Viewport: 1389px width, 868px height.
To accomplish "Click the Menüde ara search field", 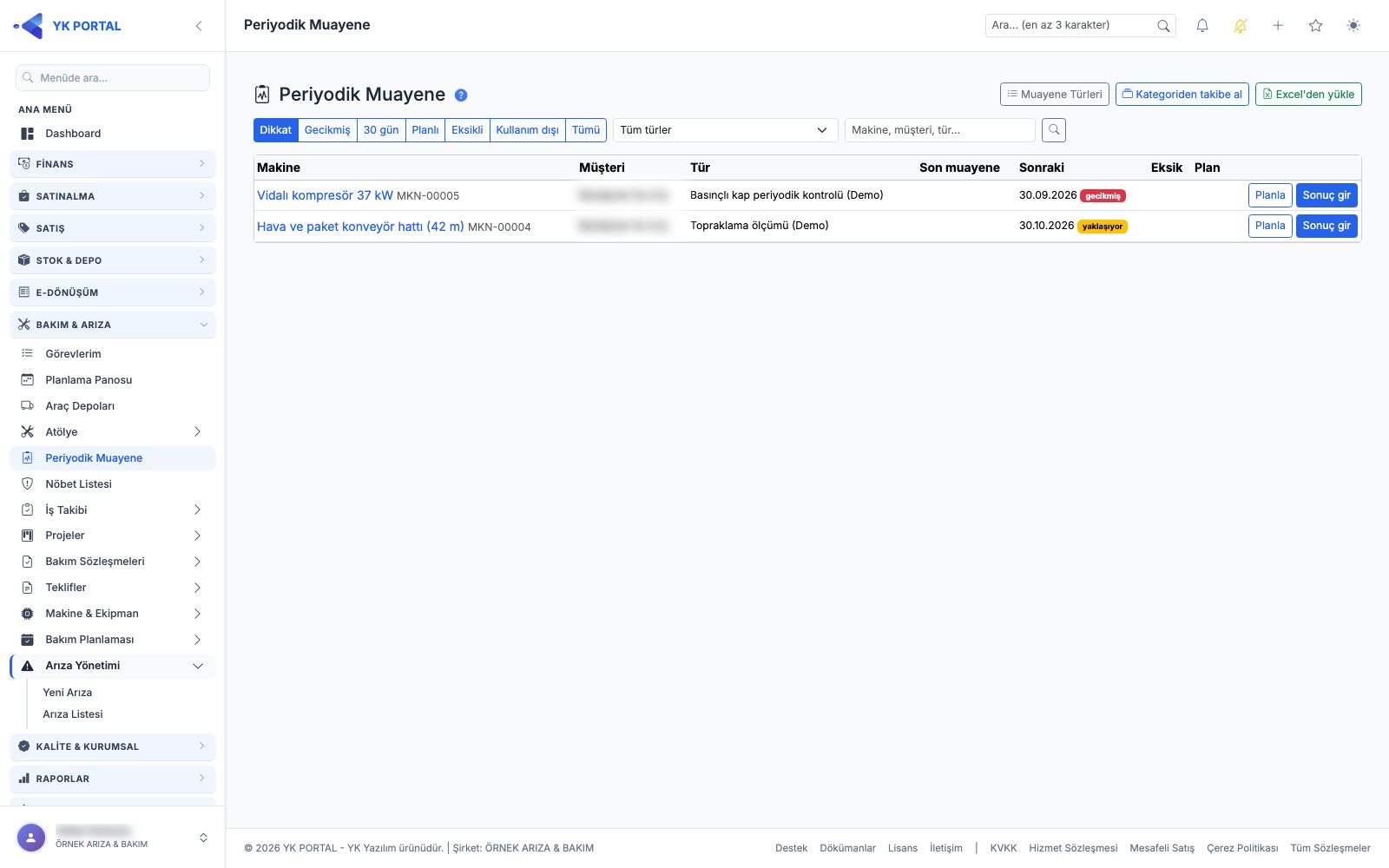I will click(113, 77).
